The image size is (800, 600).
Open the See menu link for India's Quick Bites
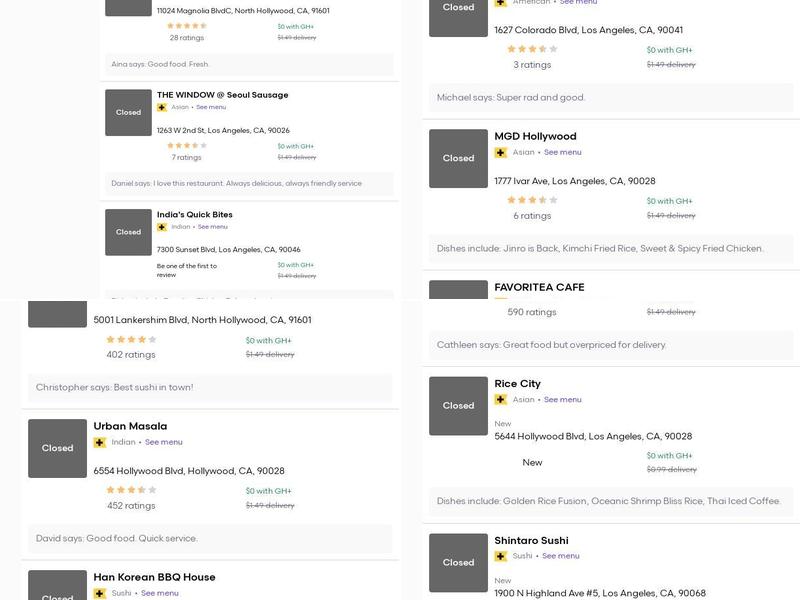(212, 227)
